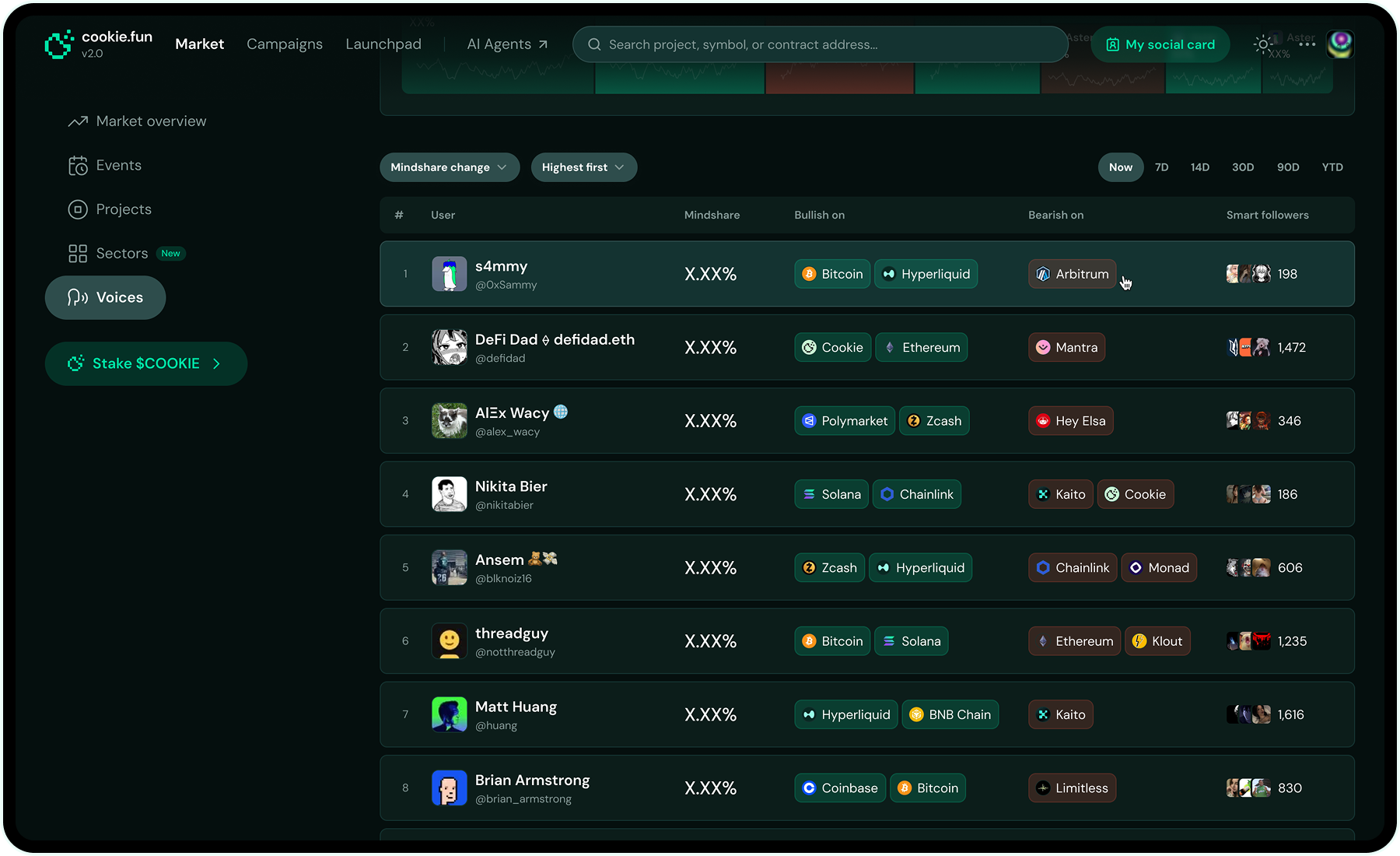Image resolution: width=1400 pixels, height=856 pixels.
Task: Open the Highest first sort dropdown
Action: [584, 167]
